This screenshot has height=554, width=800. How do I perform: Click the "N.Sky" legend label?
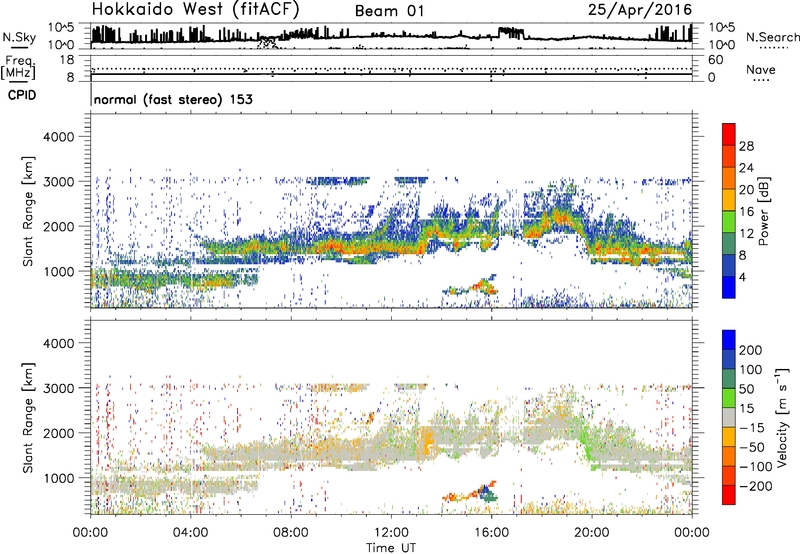(19, 37)
